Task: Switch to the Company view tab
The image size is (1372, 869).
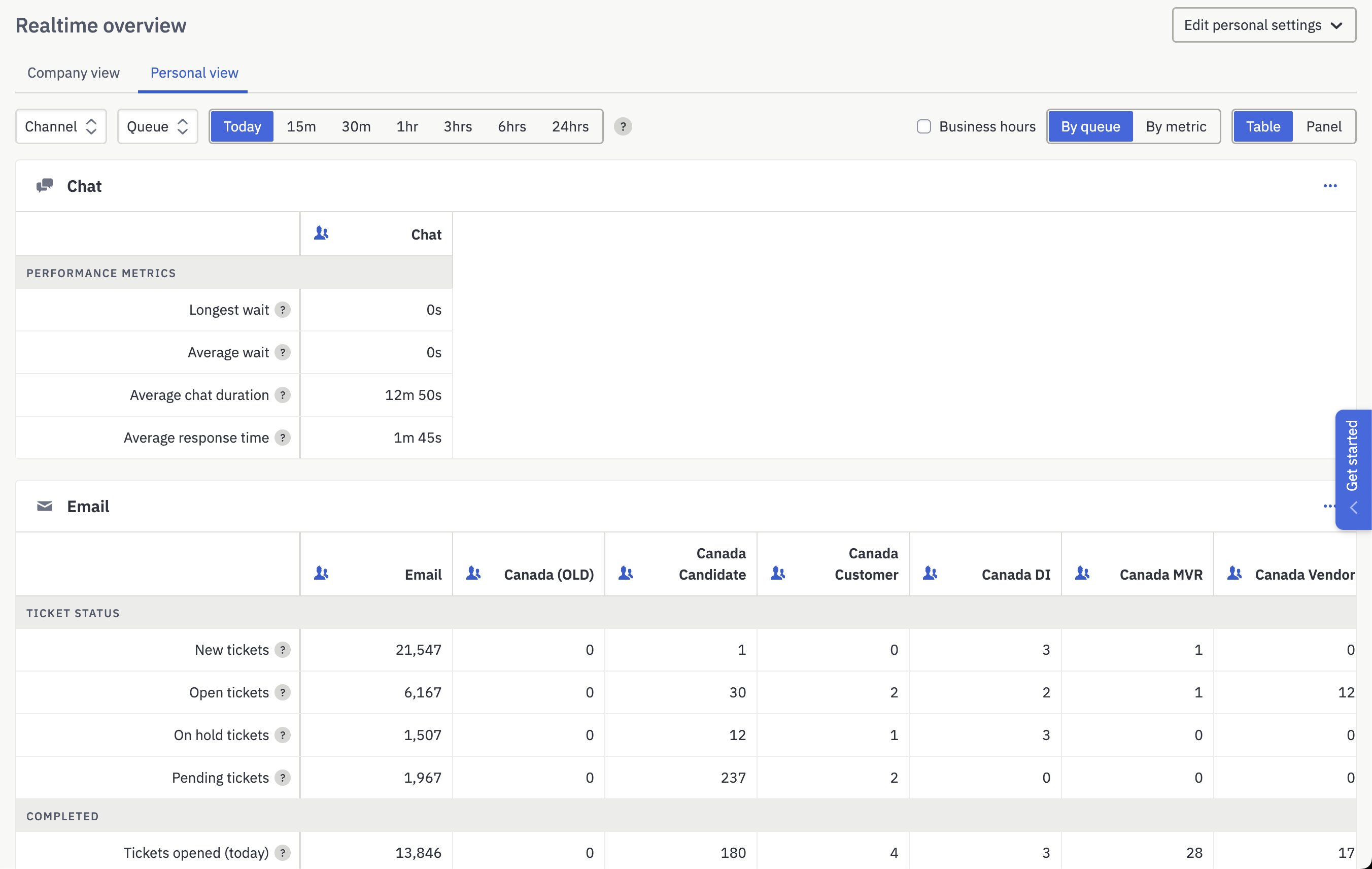Action: pos(74,73)
